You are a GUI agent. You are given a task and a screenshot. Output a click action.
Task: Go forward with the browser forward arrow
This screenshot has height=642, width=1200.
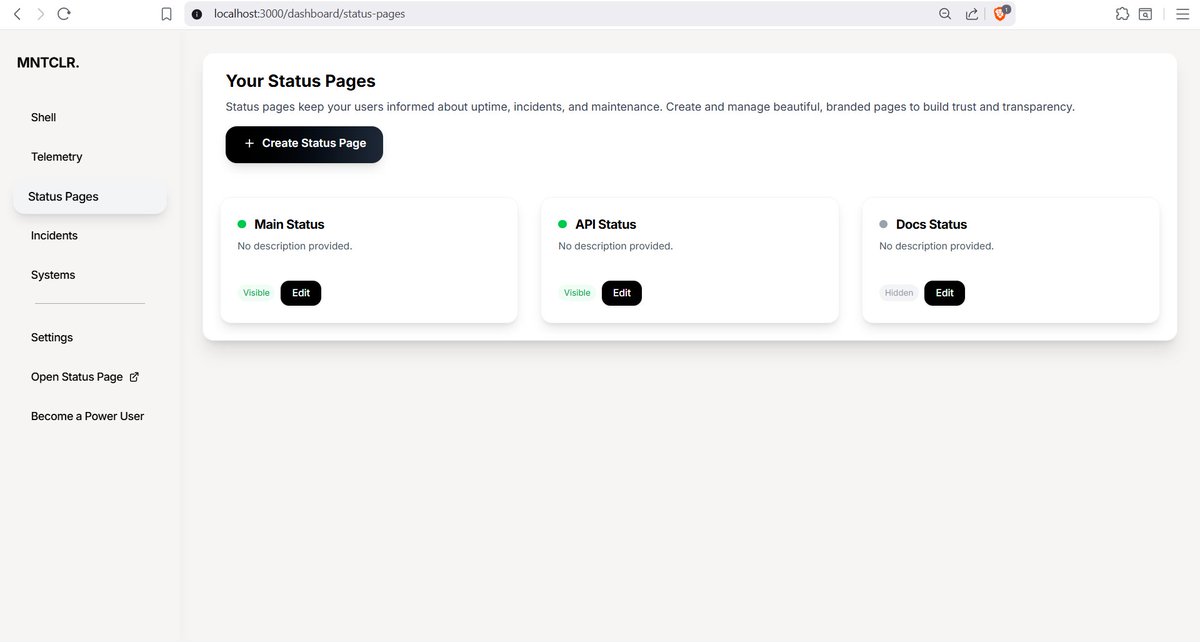coord(40,14)
